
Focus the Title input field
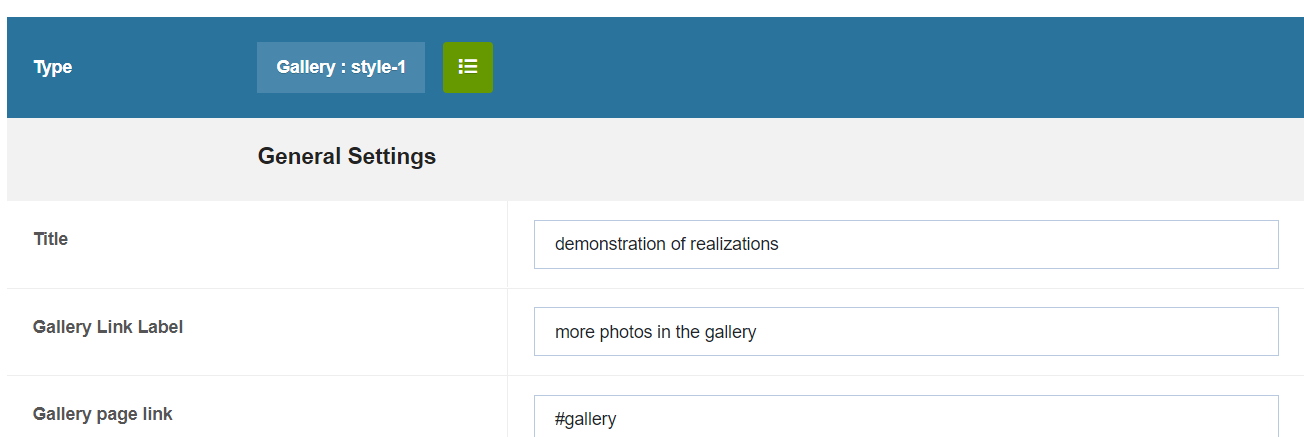pos(905,244)
